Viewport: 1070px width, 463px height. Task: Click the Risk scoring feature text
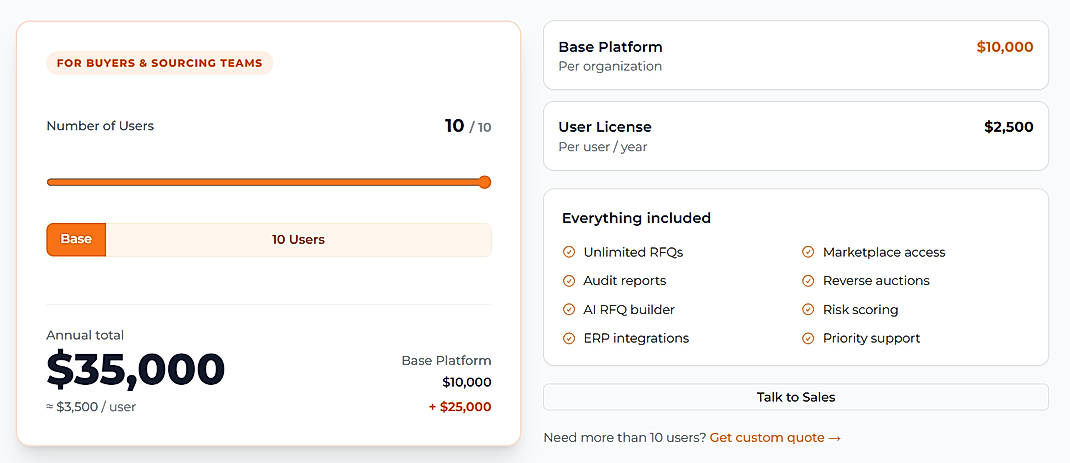tap(861, 309)
